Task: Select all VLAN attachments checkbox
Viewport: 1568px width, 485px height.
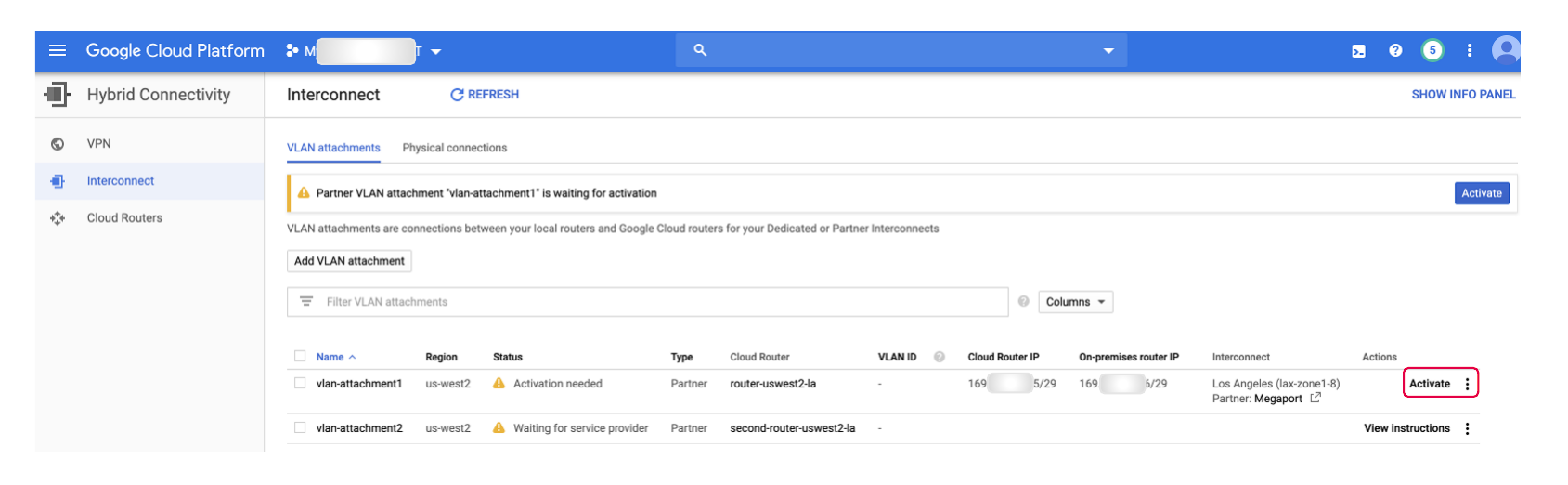Action: pos(300,356)
